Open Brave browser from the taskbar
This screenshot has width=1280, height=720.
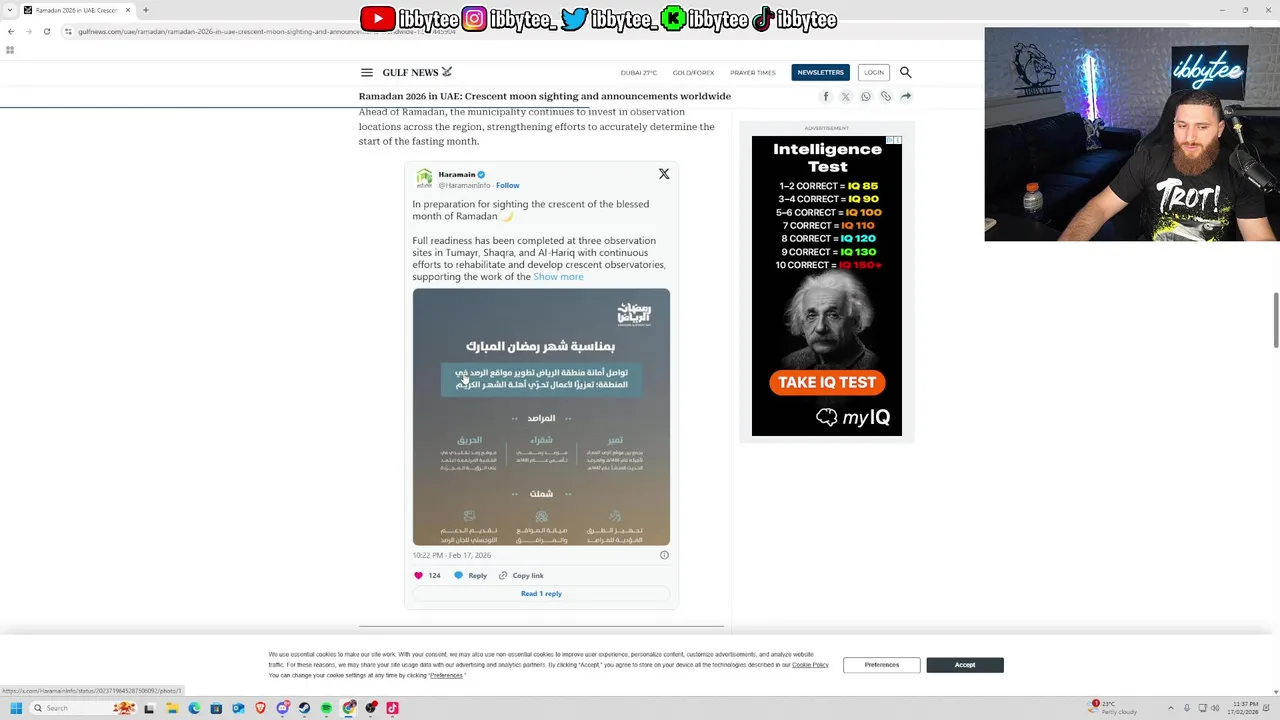(261, 708)
